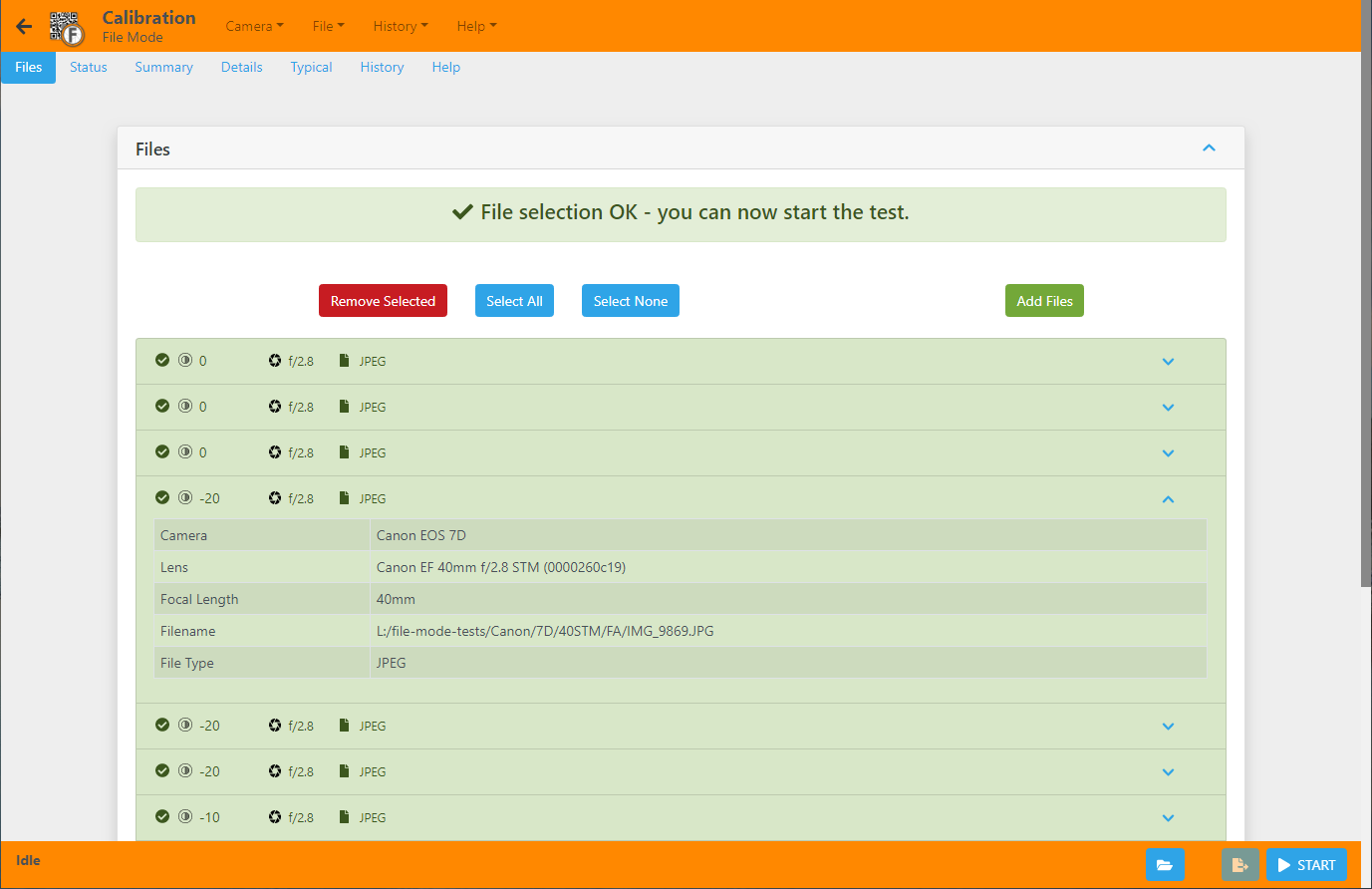The height and width of the screenshot is (889, 1372).
Task: Expand details of the last -20 row
Action: (x=1168, y=771)
